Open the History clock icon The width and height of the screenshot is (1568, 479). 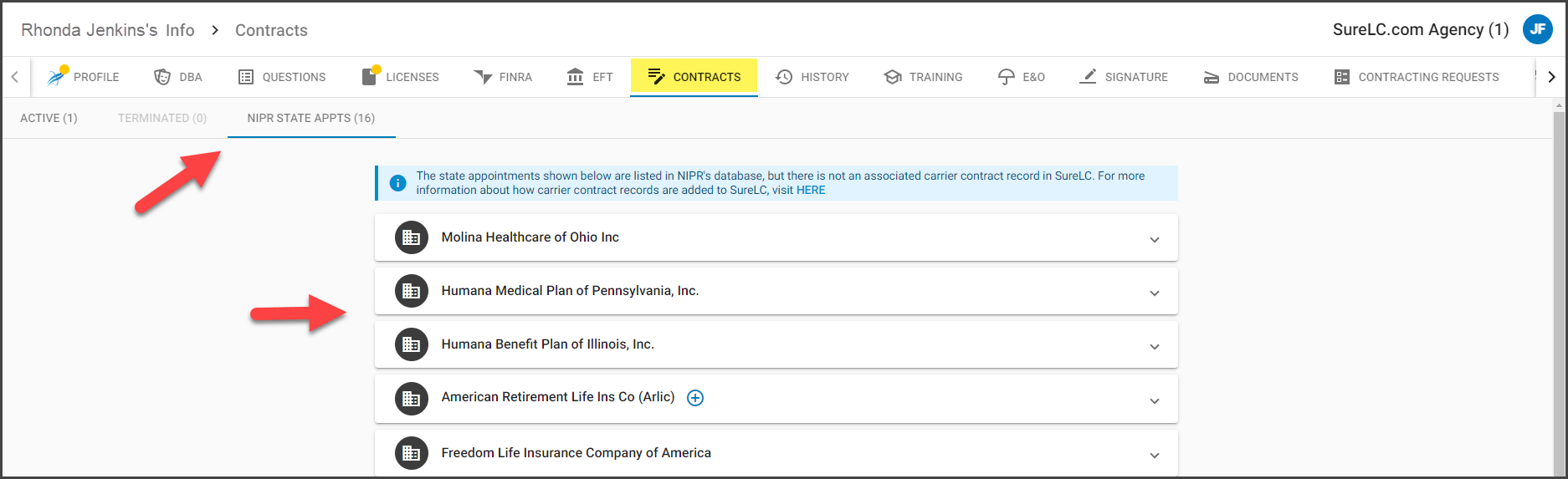click(x=784, y=77)
